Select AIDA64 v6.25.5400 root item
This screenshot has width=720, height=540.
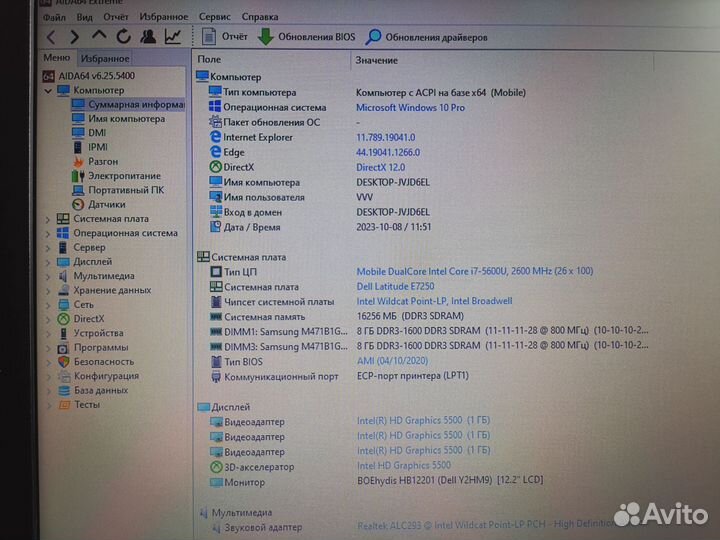click(89, 76)
